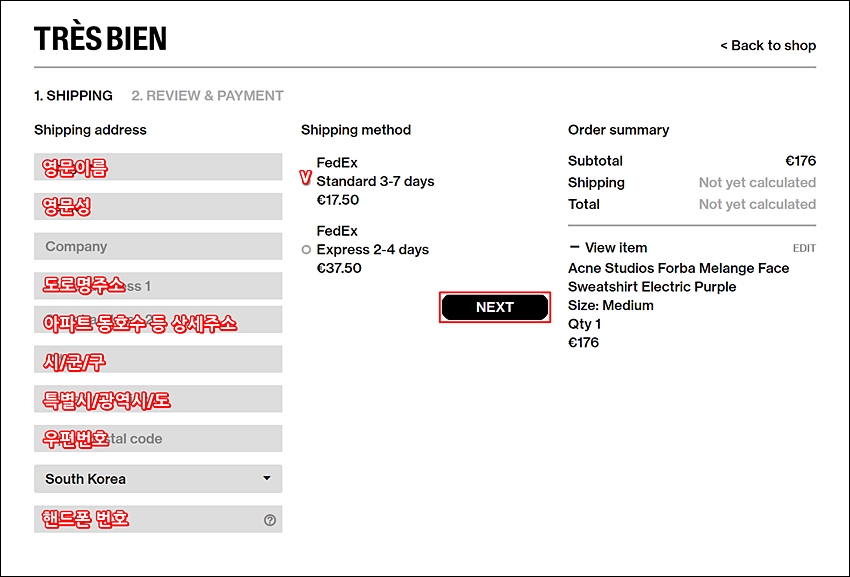Image resolution: width=850 pixels, height=577 pixels.
Task: Click the €17.50 standard shipping price
Action: pos(338,200)
